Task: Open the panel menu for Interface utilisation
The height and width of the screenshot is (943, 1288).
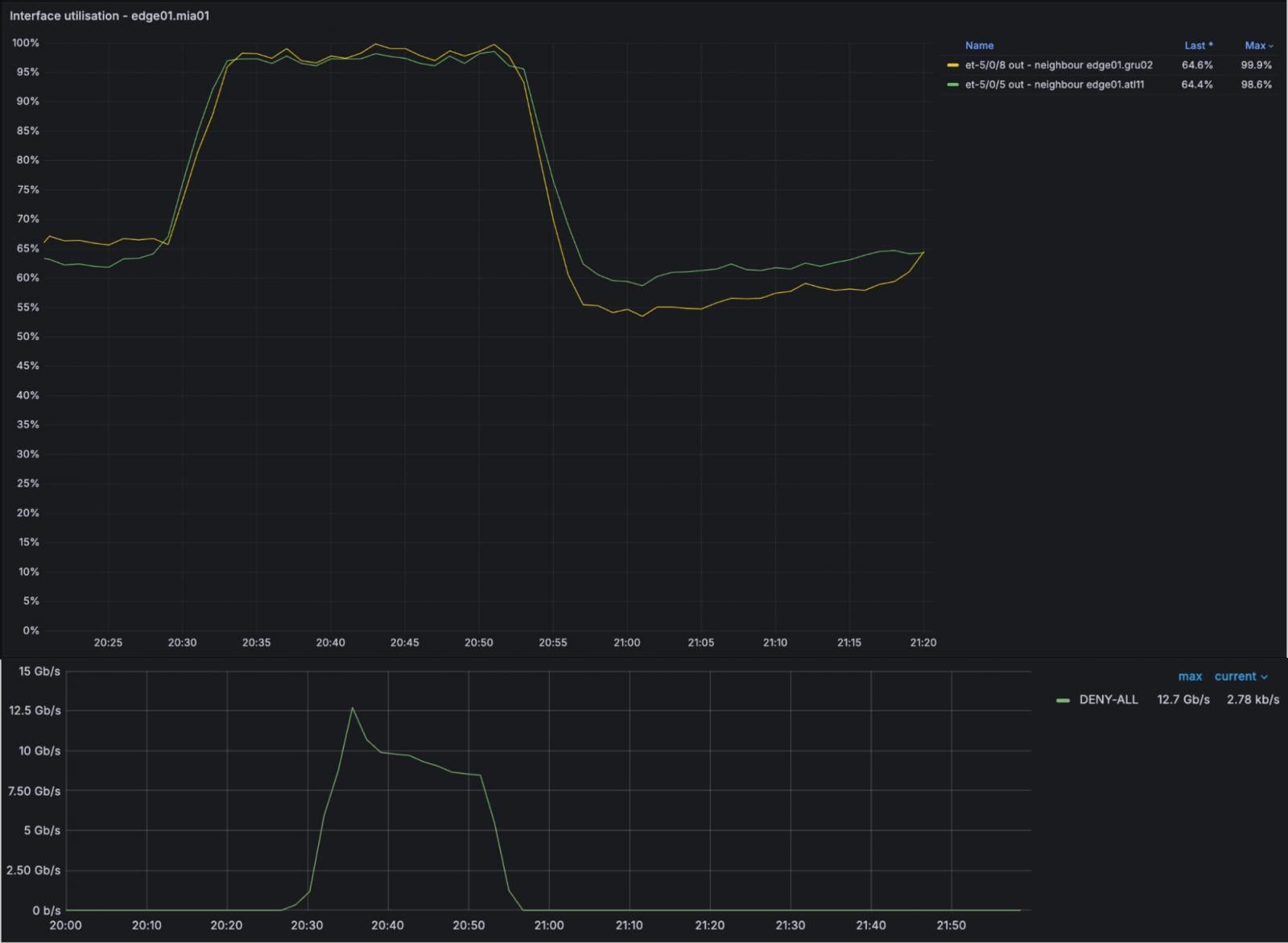Action: pyautogui.click(x=110, y=15)
